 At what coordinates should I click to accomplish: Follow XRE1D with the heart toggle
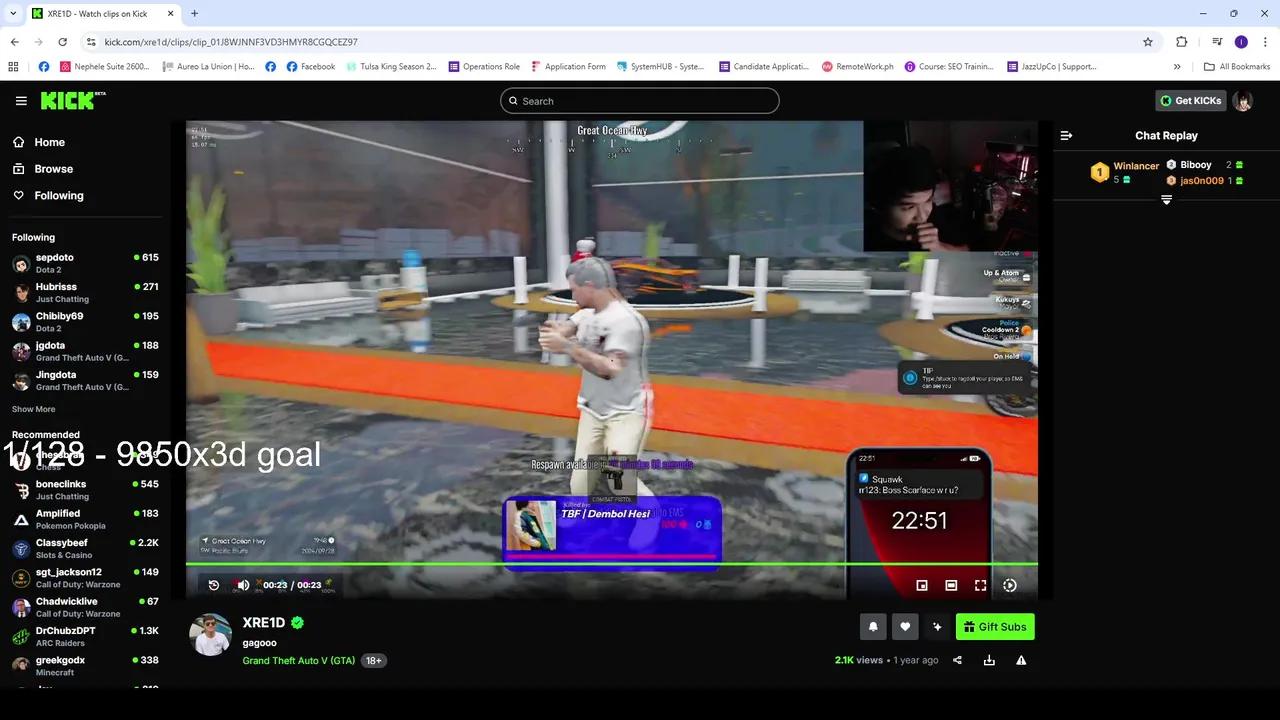coord(904,626)
